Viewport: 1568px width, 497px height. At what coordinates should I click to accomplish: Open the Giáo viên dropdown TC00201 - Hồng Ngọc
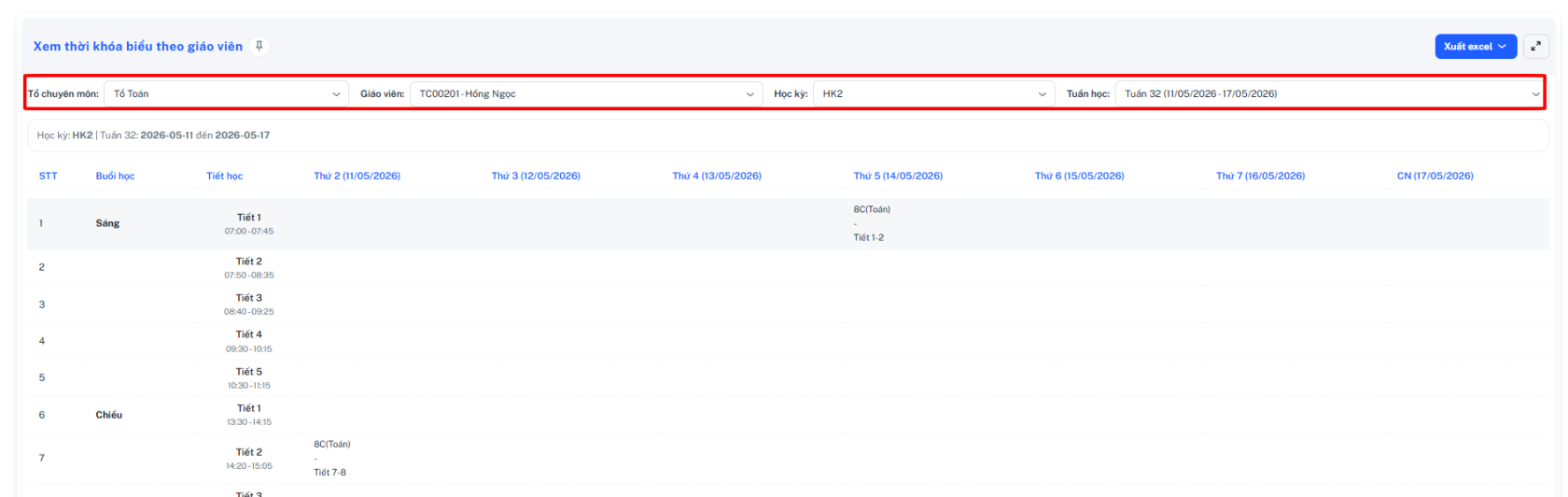point(586,93)
